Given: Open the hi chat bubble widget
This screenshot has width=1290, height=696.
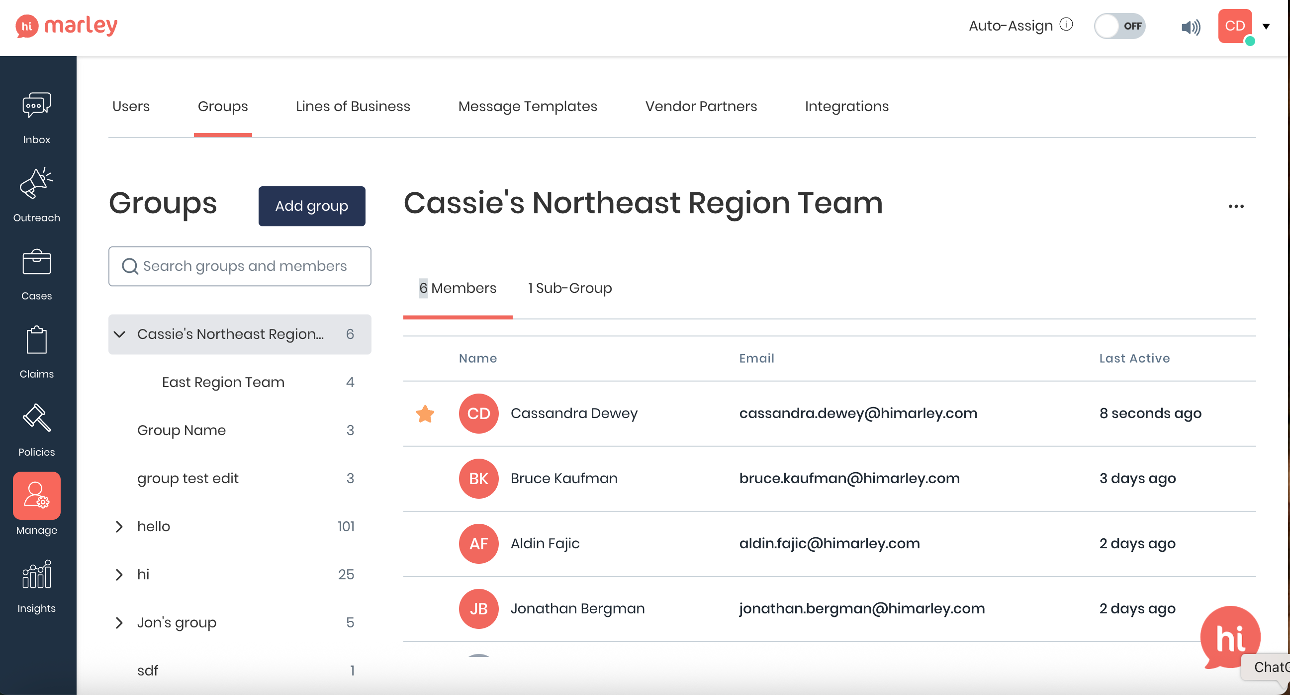Looking at the screenshot, I should pyautogui.click(x=1230, y=637).
